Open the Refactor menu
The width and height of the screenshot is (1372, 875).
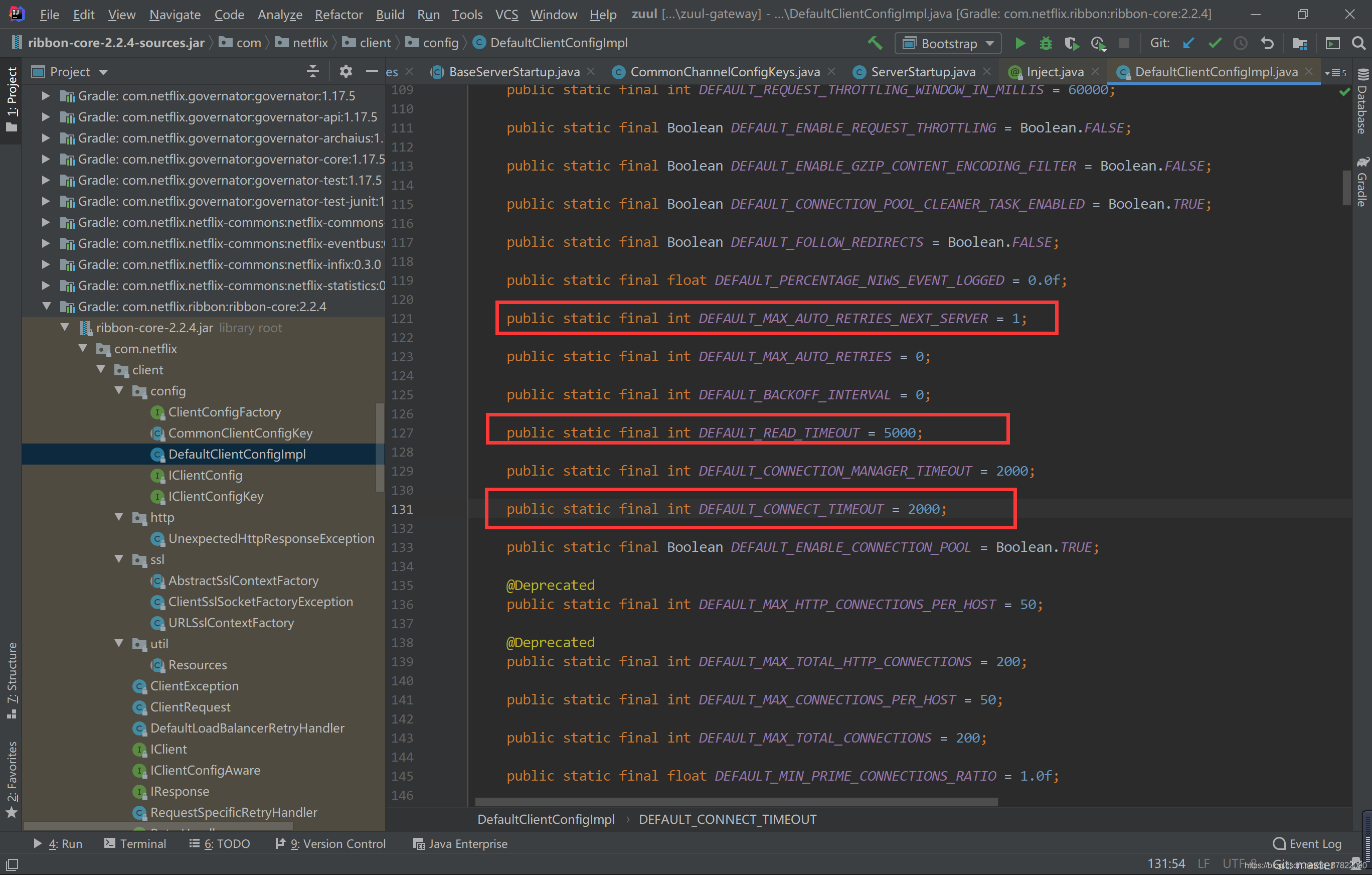point(338,14)
